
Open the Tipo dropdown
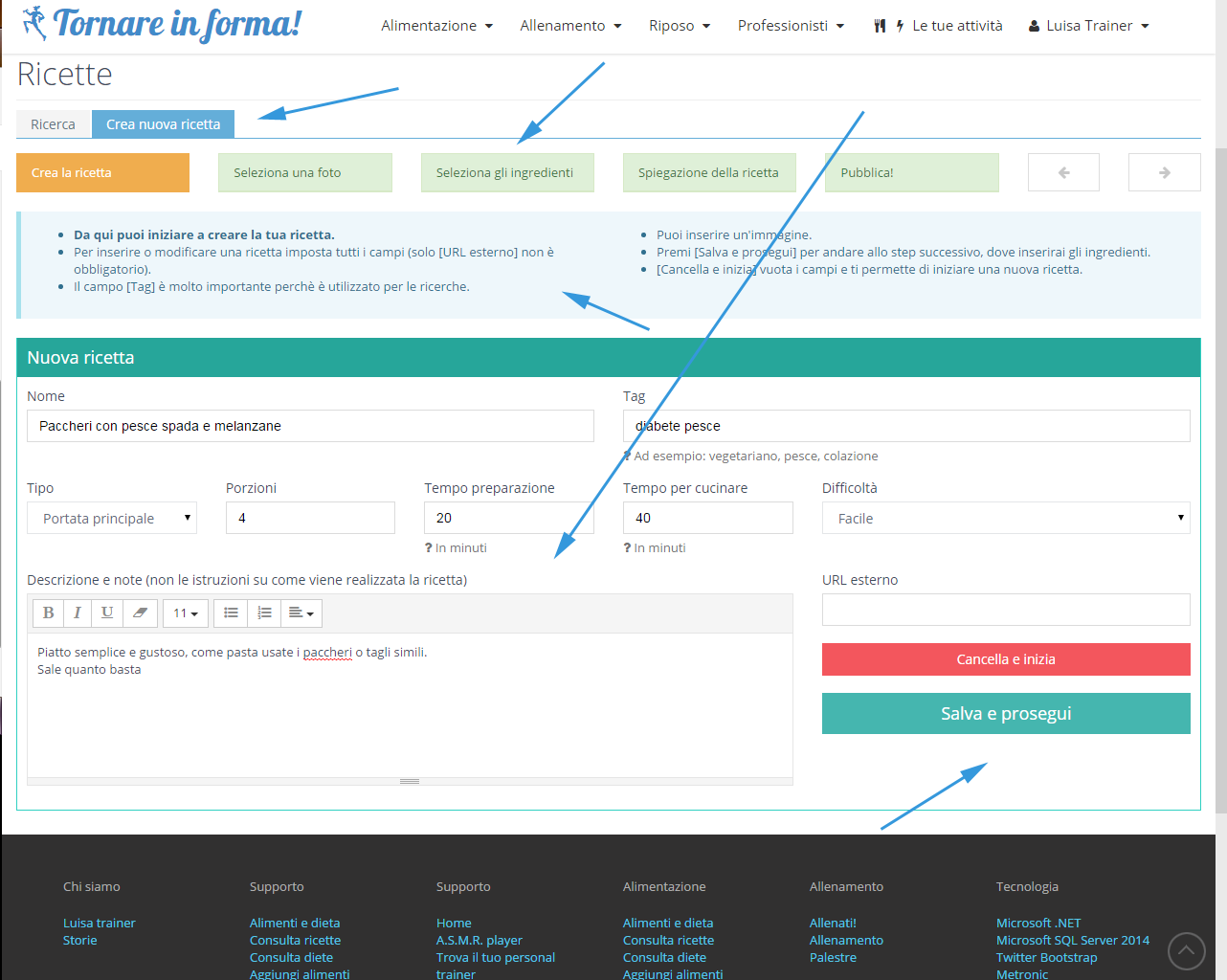(x=112, y=519)
